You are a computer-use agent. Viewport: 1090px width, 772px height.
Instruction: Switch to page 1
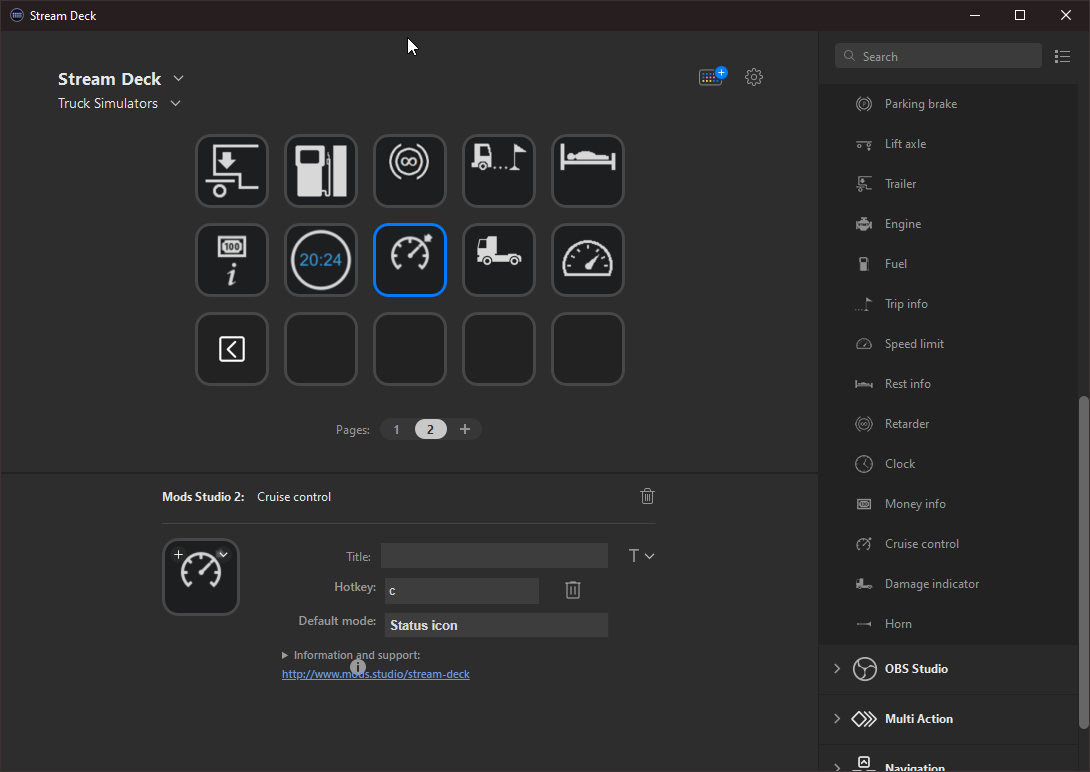pyautogui.click(x=396, y=429)
